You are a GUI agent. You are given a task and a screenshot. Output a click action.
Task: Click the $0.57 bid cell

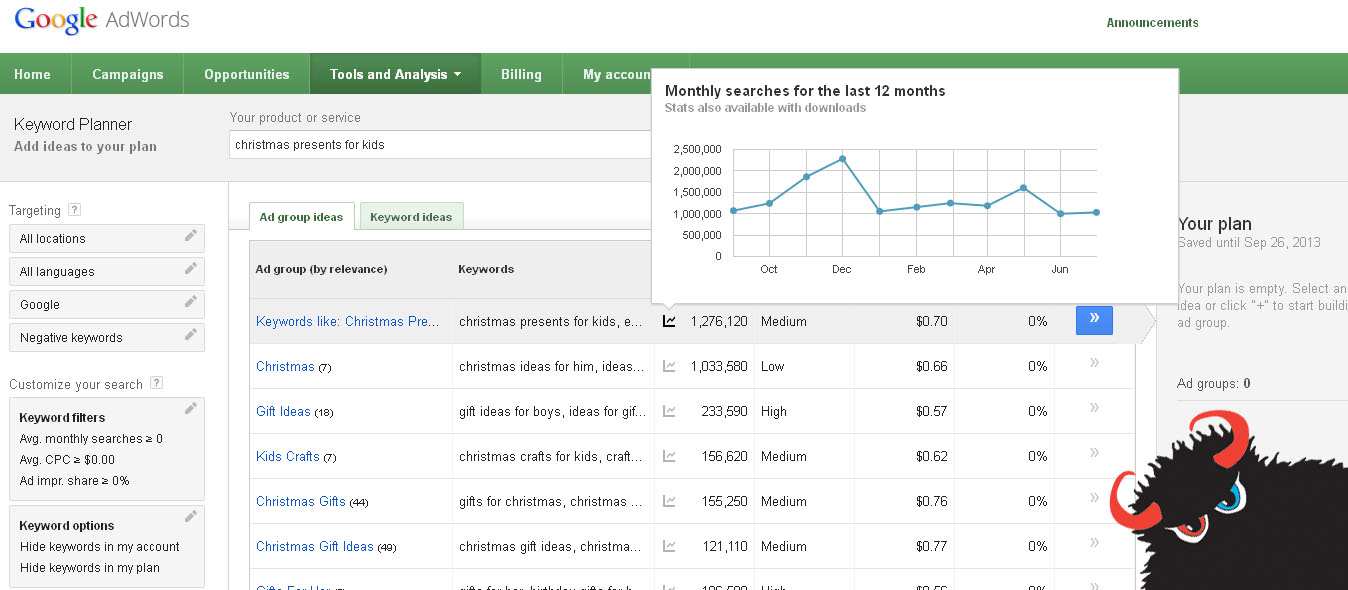931,412
